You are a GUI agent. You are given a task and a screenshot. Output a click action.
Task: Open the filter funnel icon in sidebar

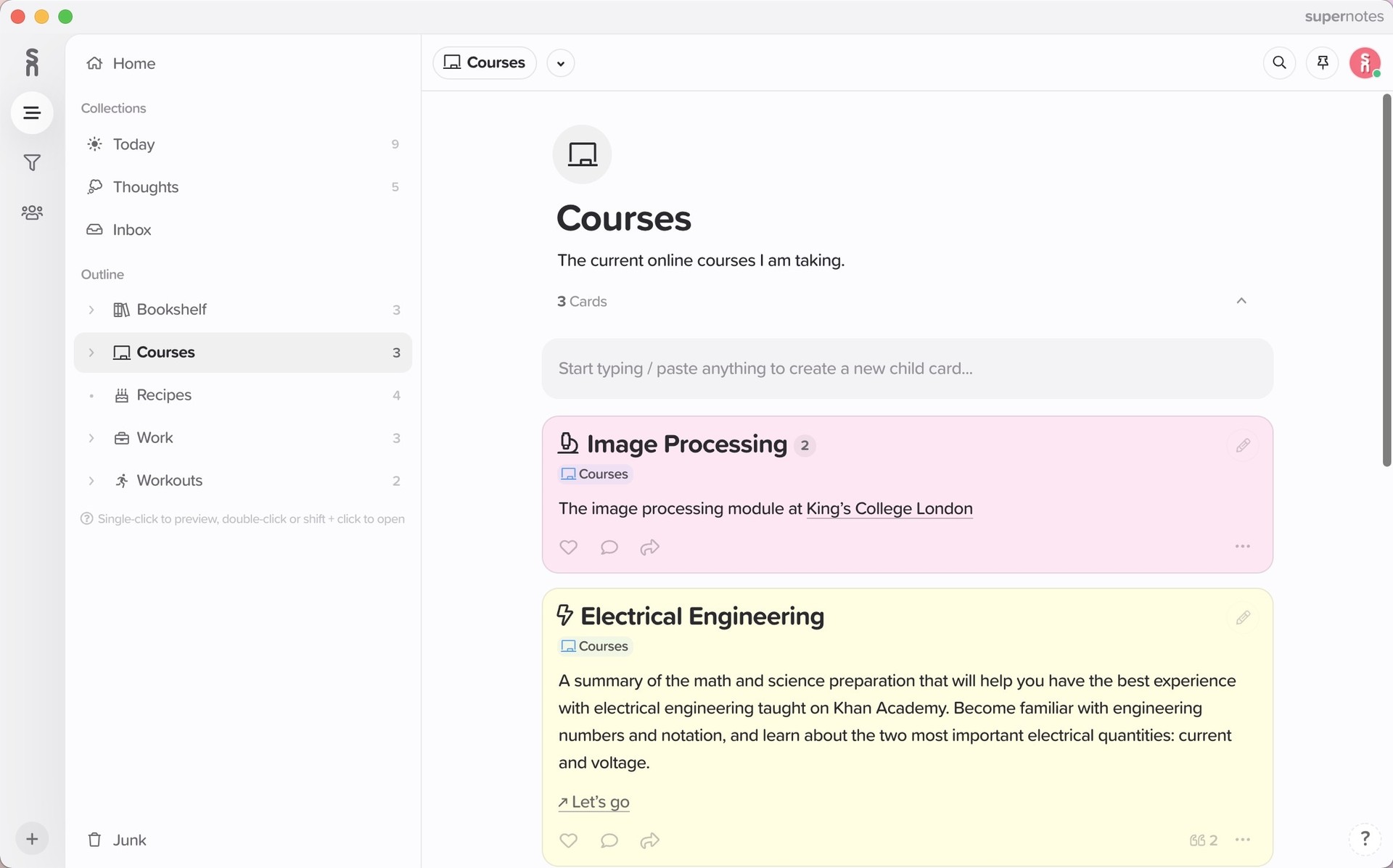pyautogui.click(x=32, y=162)
